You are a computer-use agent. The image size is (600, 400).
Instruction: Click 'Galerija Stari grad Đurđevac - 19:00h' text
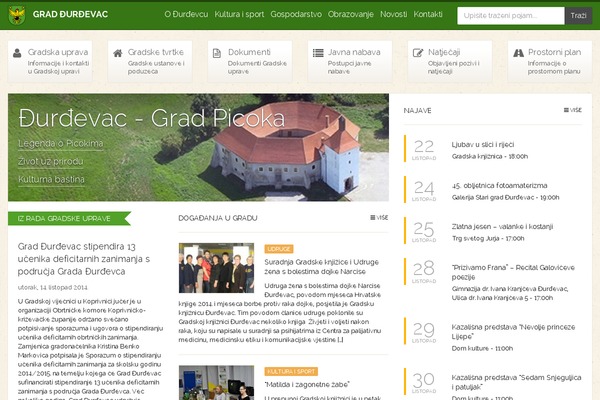(505, 198)
